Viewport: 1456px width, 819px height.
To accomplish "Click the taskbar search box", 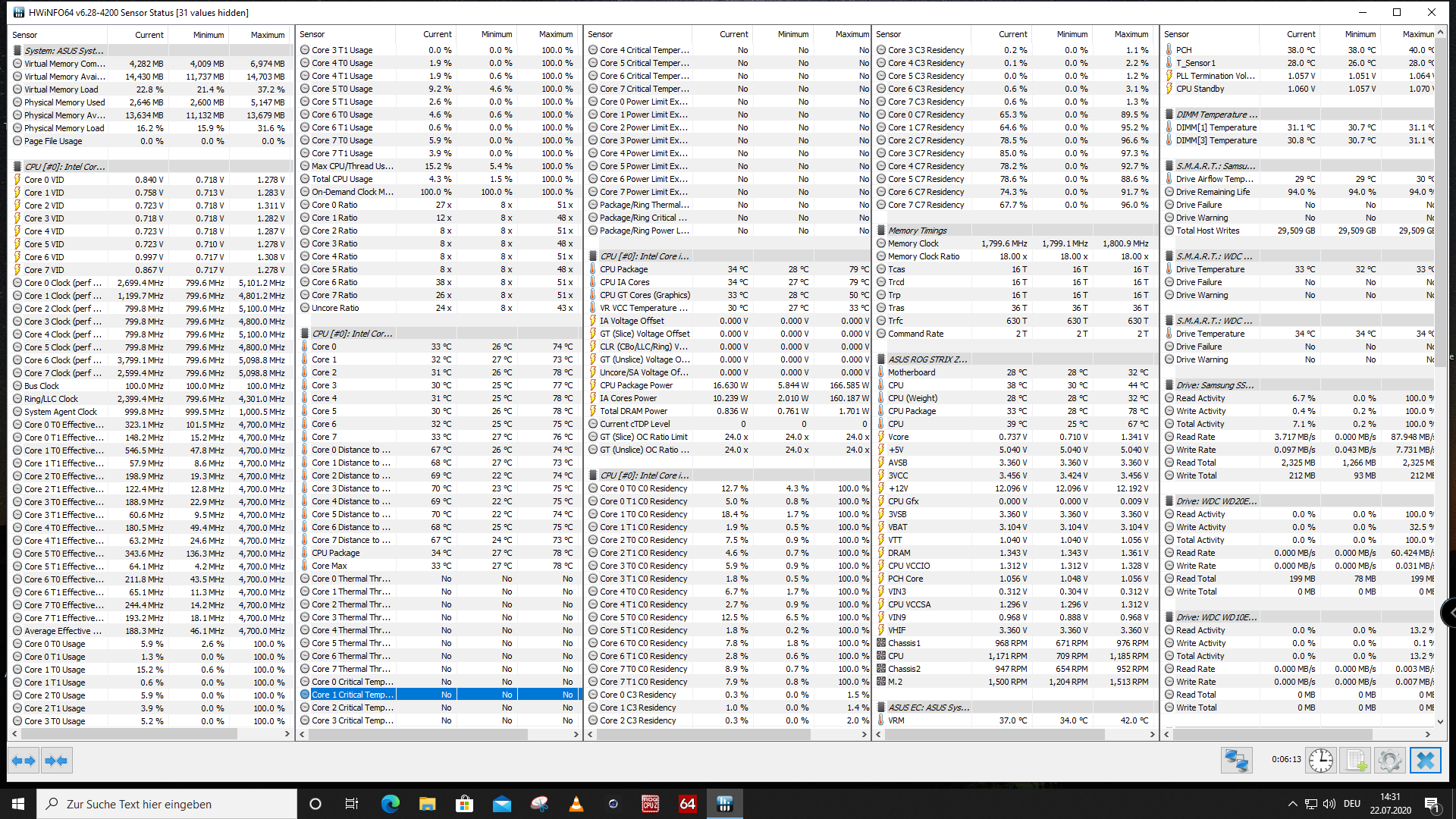I will click(167, 804).
